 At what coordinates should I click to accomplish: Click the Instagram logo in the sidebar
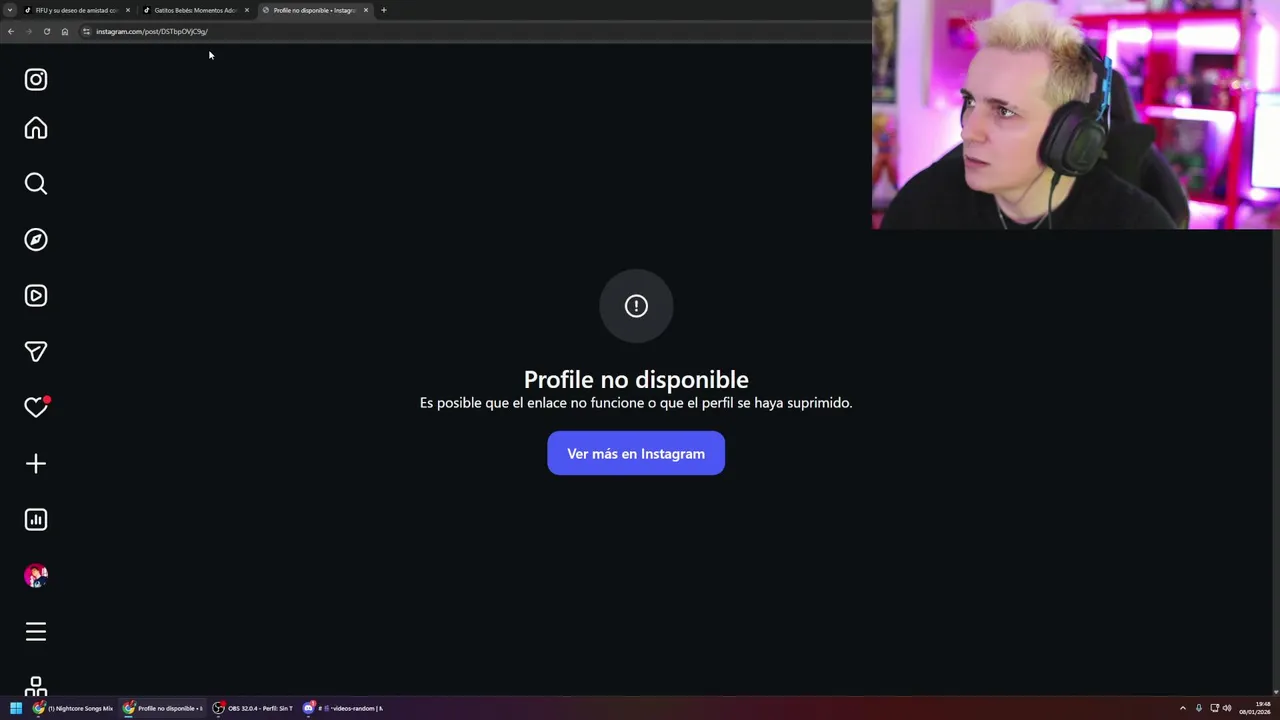36,79
